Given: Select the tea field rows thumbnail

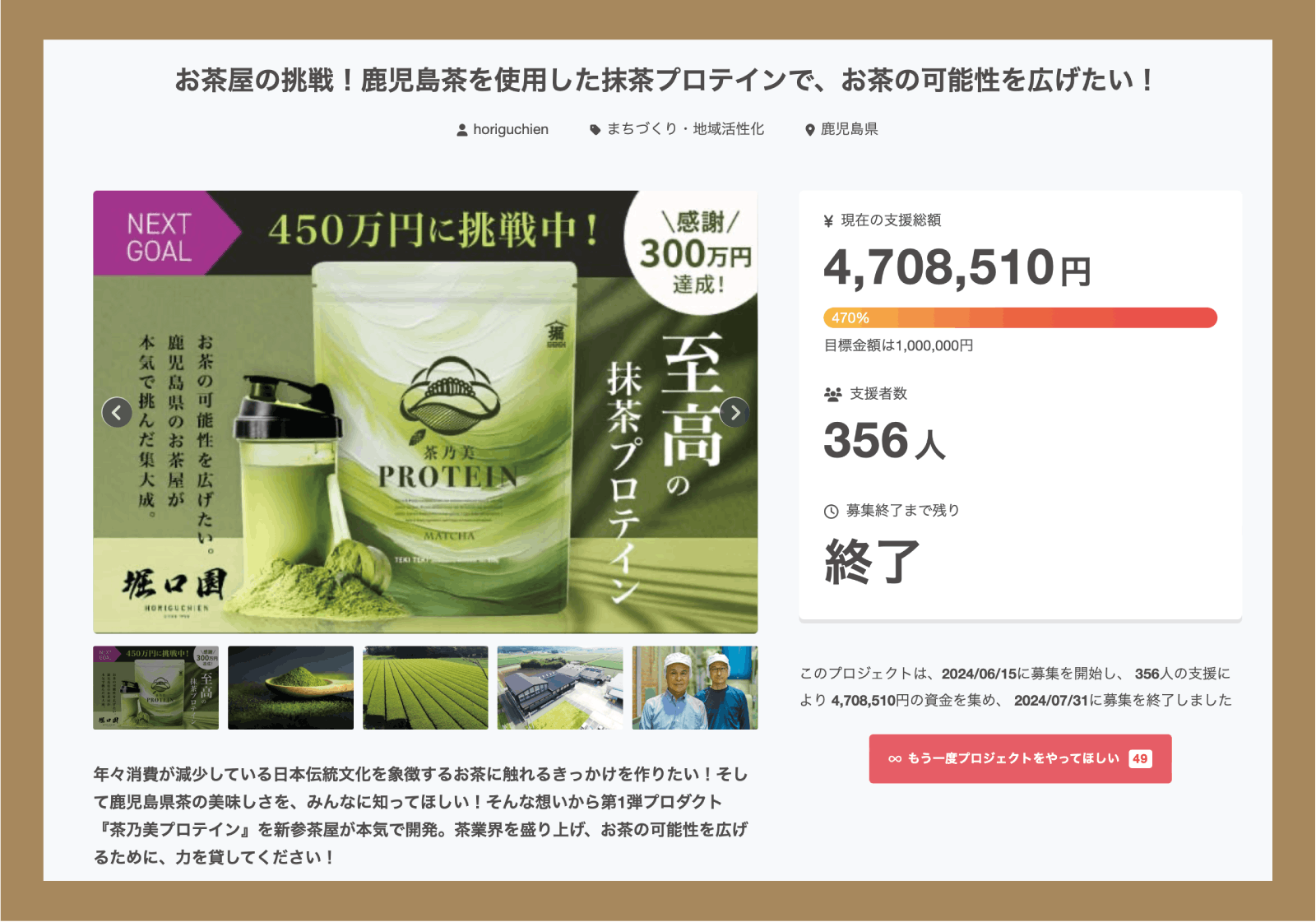Looking at the screenshot, I should click(425, 688).
